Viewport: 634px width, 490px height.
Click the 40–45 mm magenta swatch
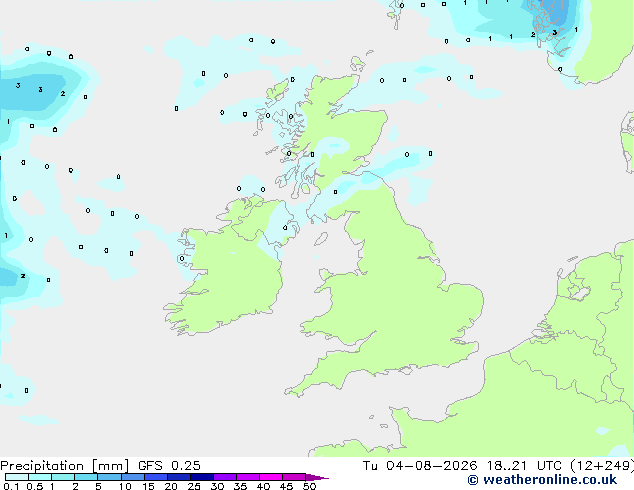tap(271, 477)
